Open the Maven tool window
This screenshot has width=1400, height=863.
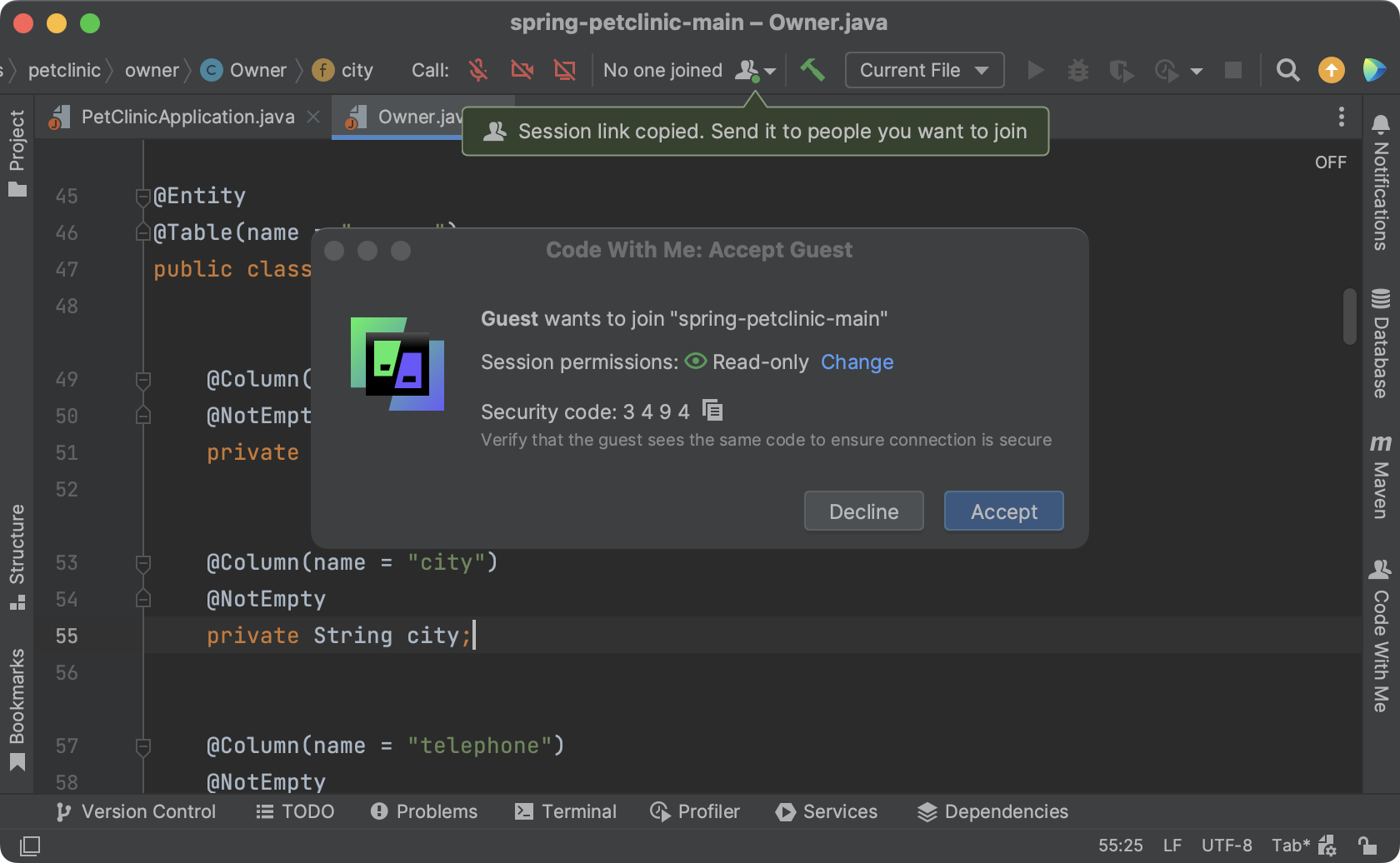pyautogui.click(x=1380, y=476)
